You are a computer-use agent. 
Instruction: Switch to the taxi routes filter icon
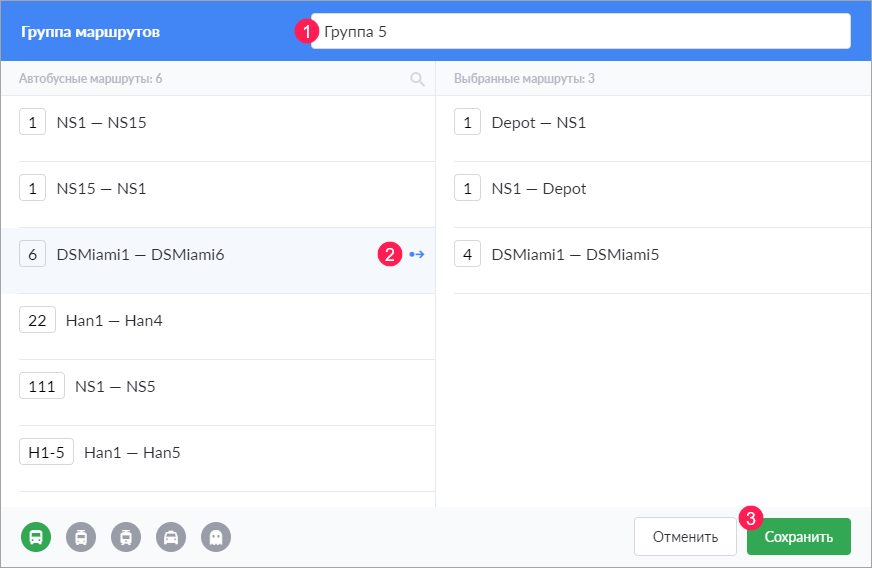171,537
